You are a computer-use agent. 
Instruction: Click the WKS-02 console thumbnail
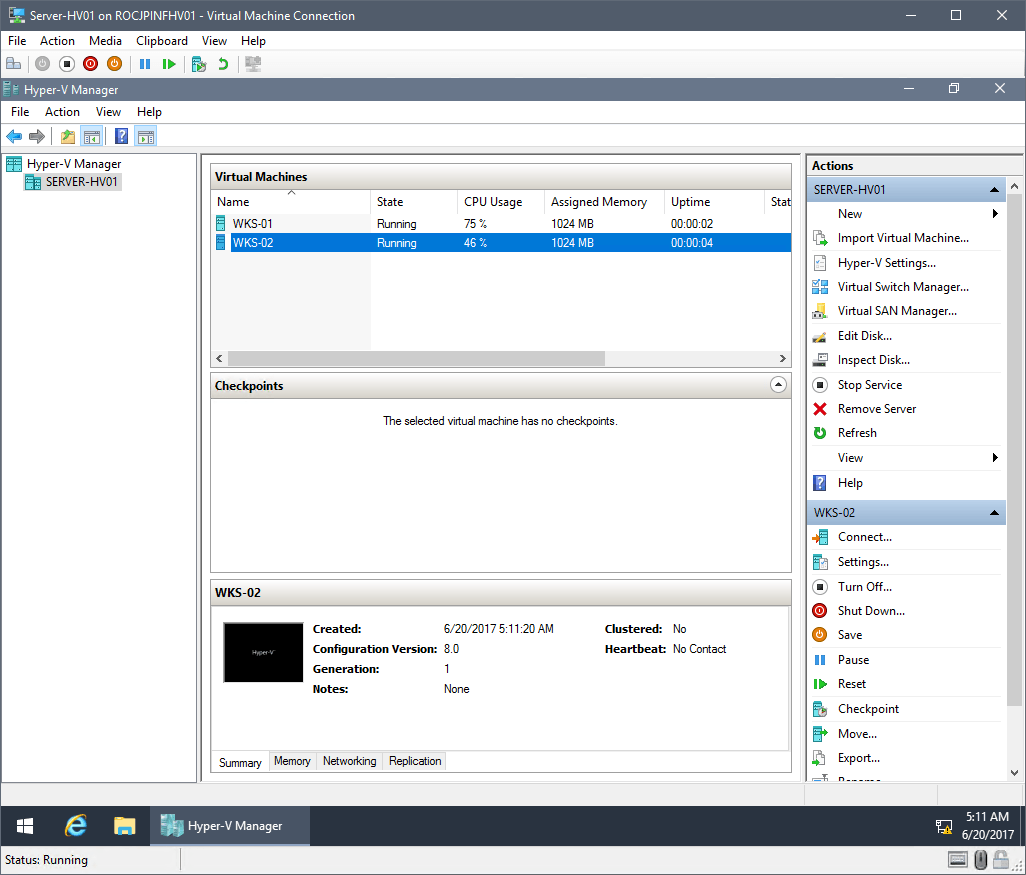[x=263, y=652]
